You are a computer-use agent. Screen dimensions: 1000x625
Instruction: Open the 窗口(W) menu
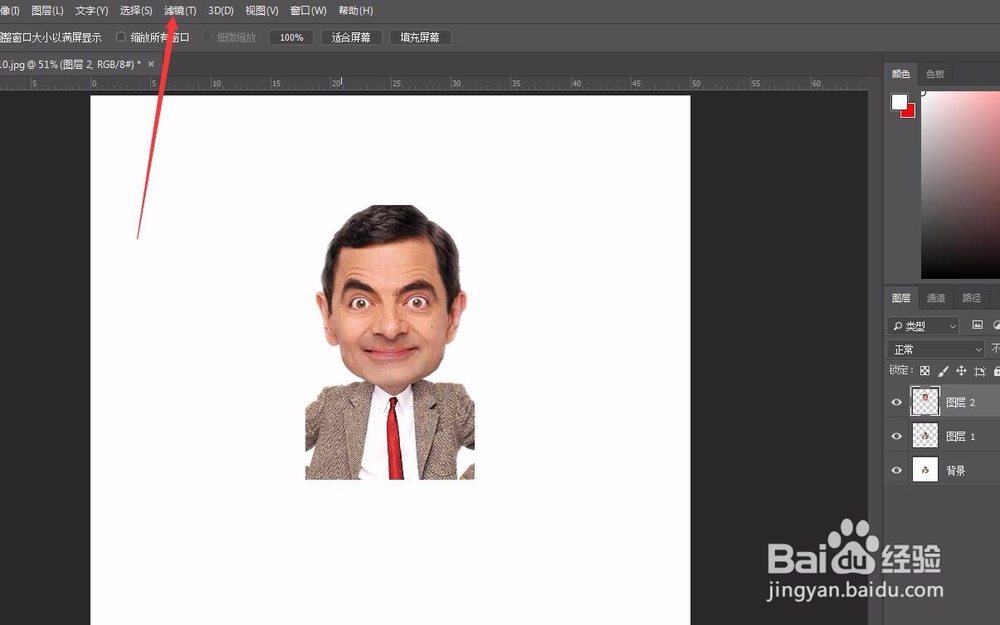coord(308,11)
